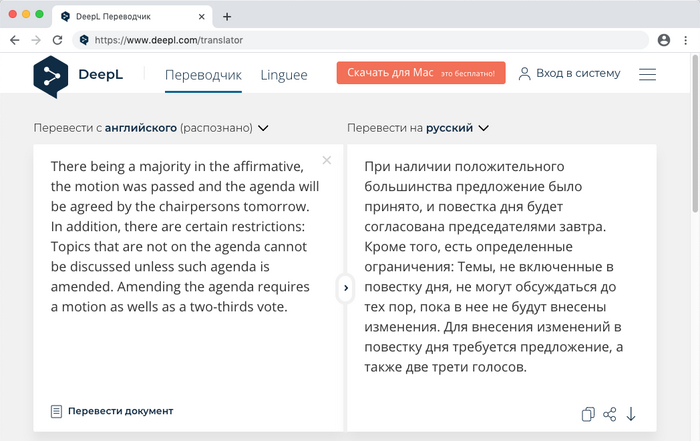The height and width of the screenshot is (441, 700).
Task: Open a new browser tab
Action: click(227, 16)
